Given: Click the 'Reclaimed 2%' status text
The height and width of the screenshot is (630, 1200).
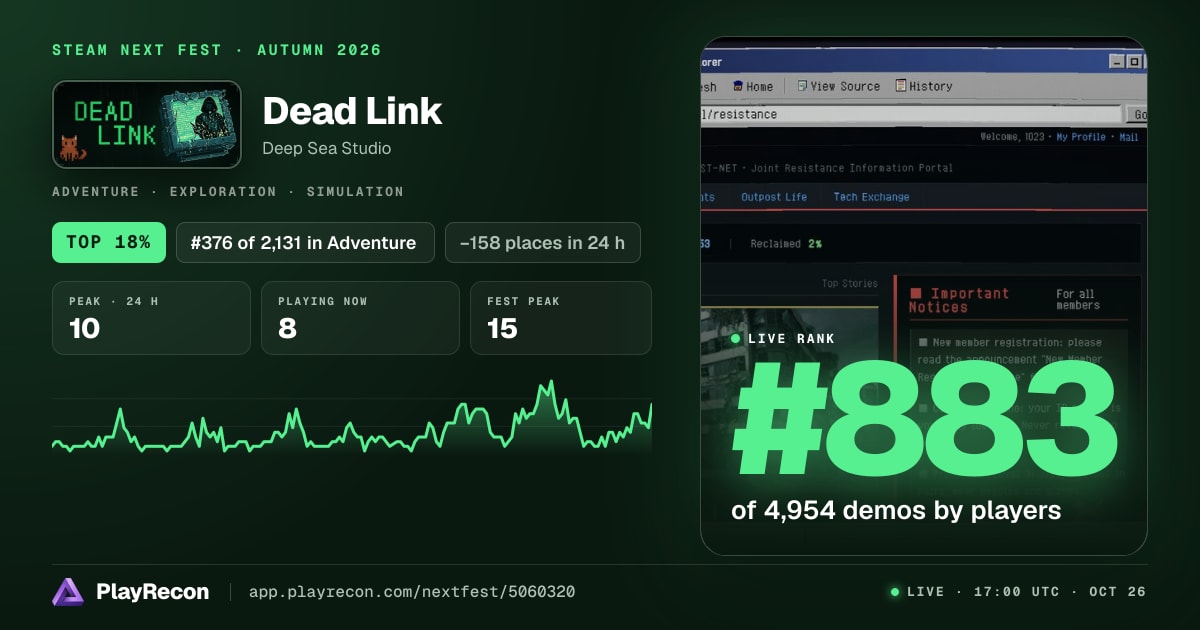Looking at the screenshot, I should [787, 244].
